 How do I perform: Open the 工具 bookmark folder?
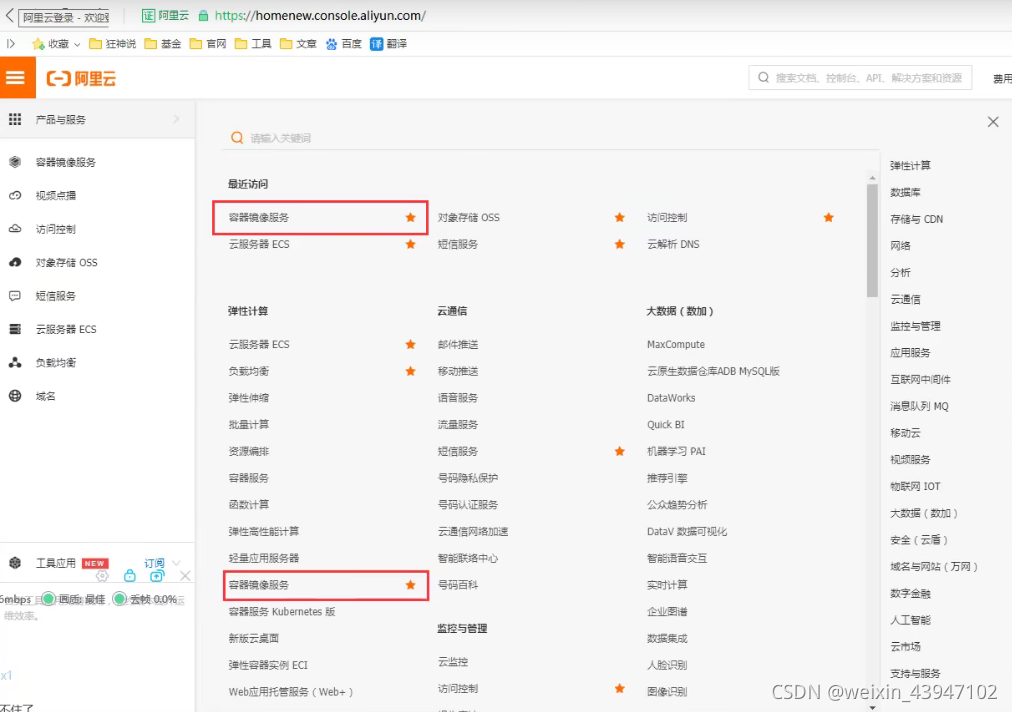pyautogui.click(x=253, y=44)
